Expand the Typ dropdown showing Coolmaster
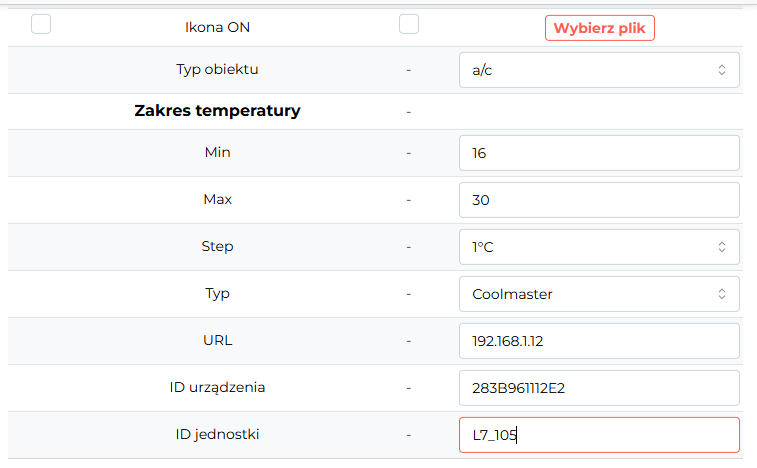 pos(599,294)
